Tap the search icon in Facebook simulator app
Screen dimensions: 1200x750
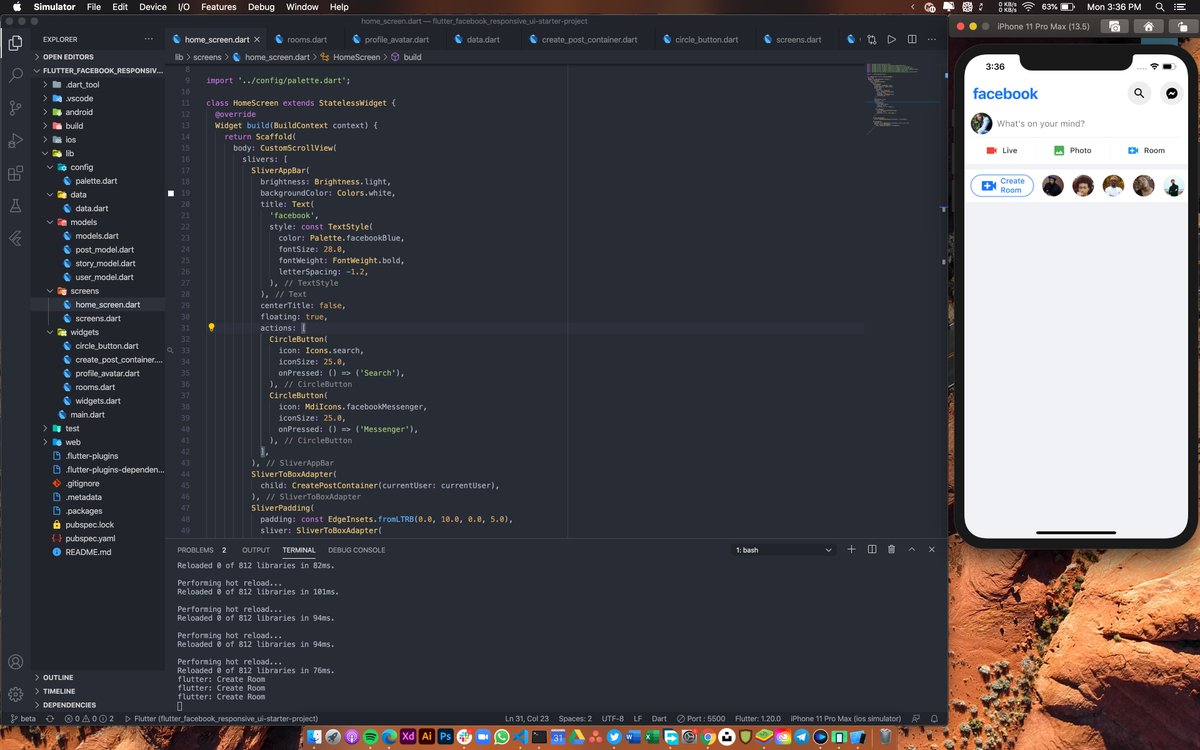(1139, 93)
